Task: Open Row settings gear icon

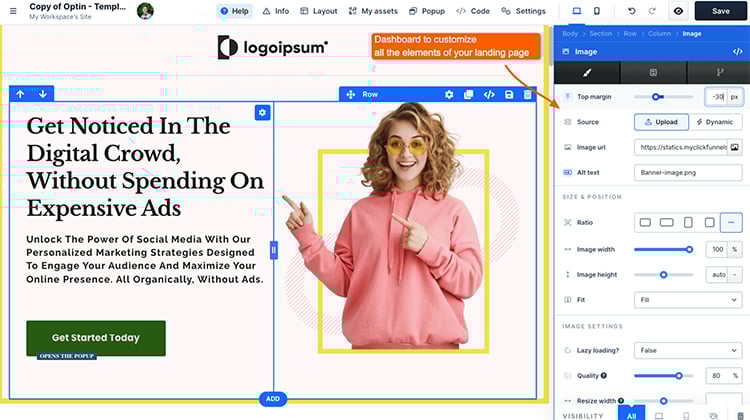Action: click(449, 94)
